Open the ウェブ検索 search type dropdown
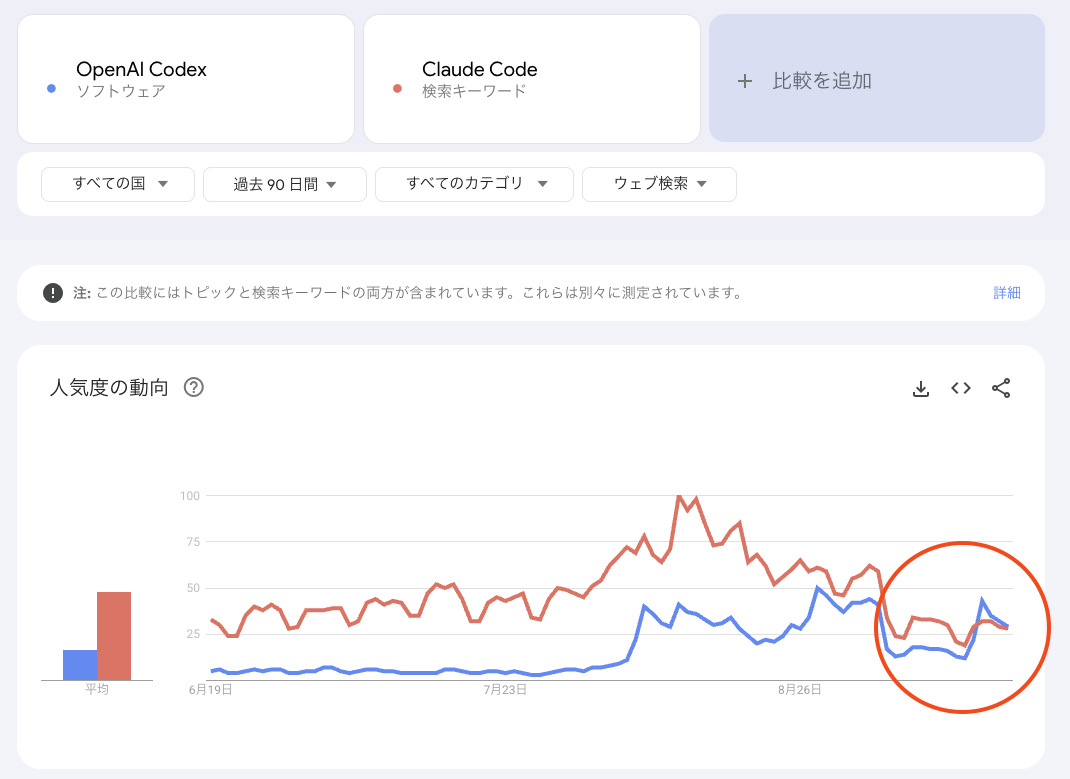Screen dimensions: 1070x779 point(659,184)
